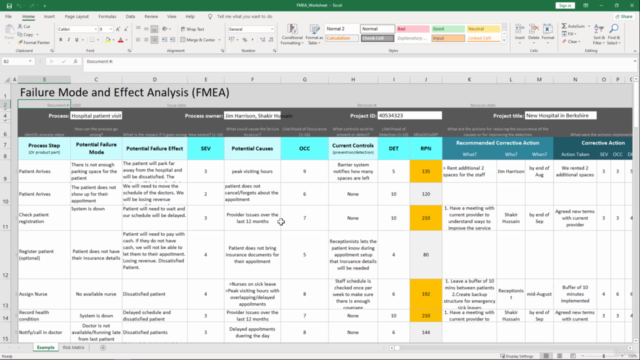Image resolution: width=640 pixels, height=360 pixels.
Task: Click the Save icon in title bar
Action: tap(9, 6)
